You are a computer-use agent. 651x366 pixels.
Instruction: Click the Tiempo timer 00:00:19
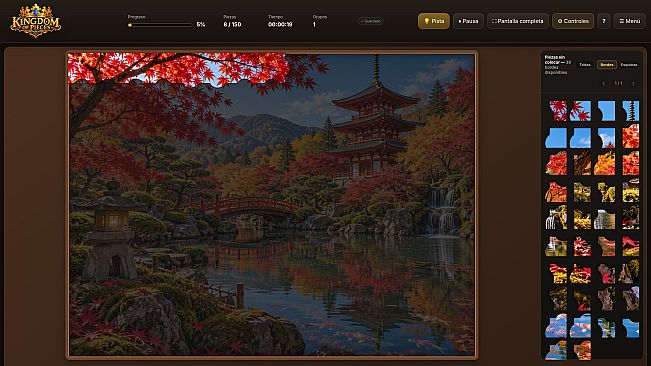click(x=280, y=24)
